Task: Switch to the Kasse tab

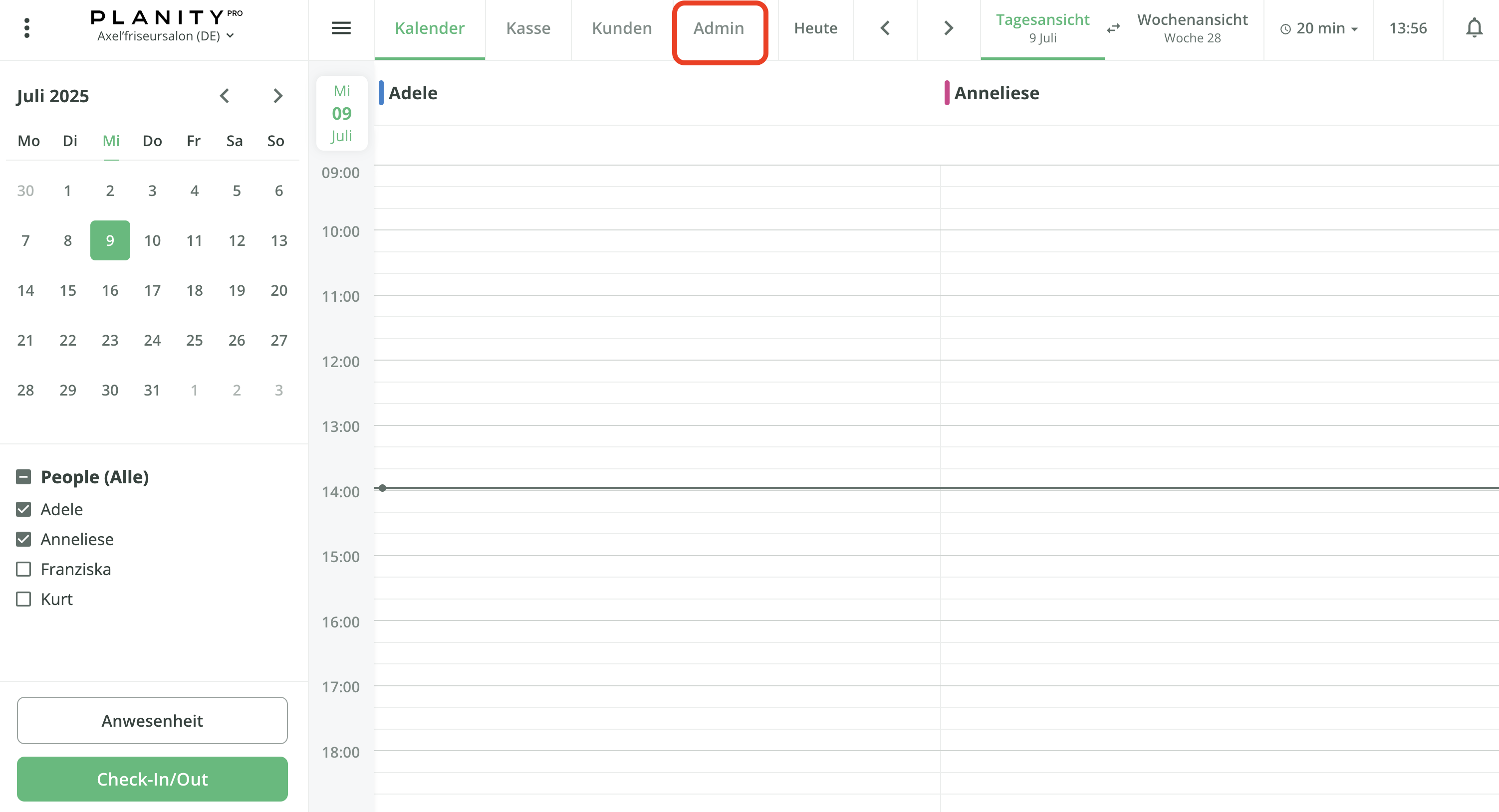Action: coord(528,27)
